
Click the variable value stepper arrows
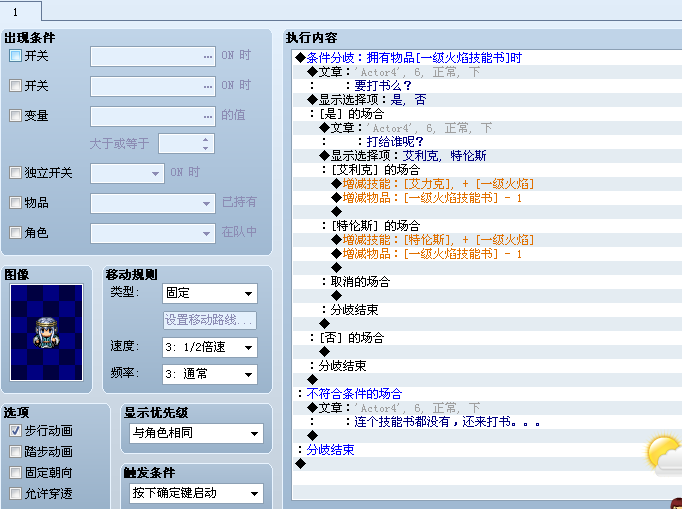[x=206, y=144]
